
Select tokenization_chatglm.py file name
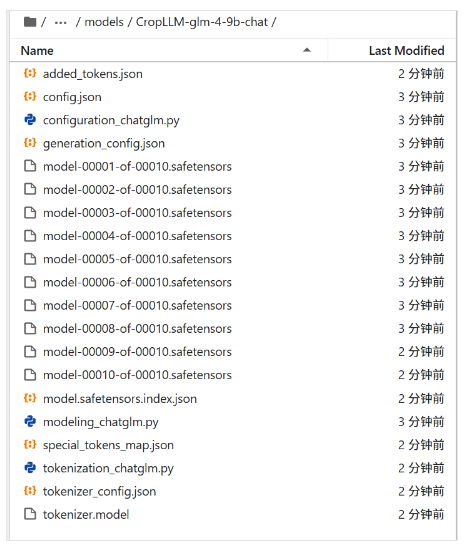tap(108, 468)
